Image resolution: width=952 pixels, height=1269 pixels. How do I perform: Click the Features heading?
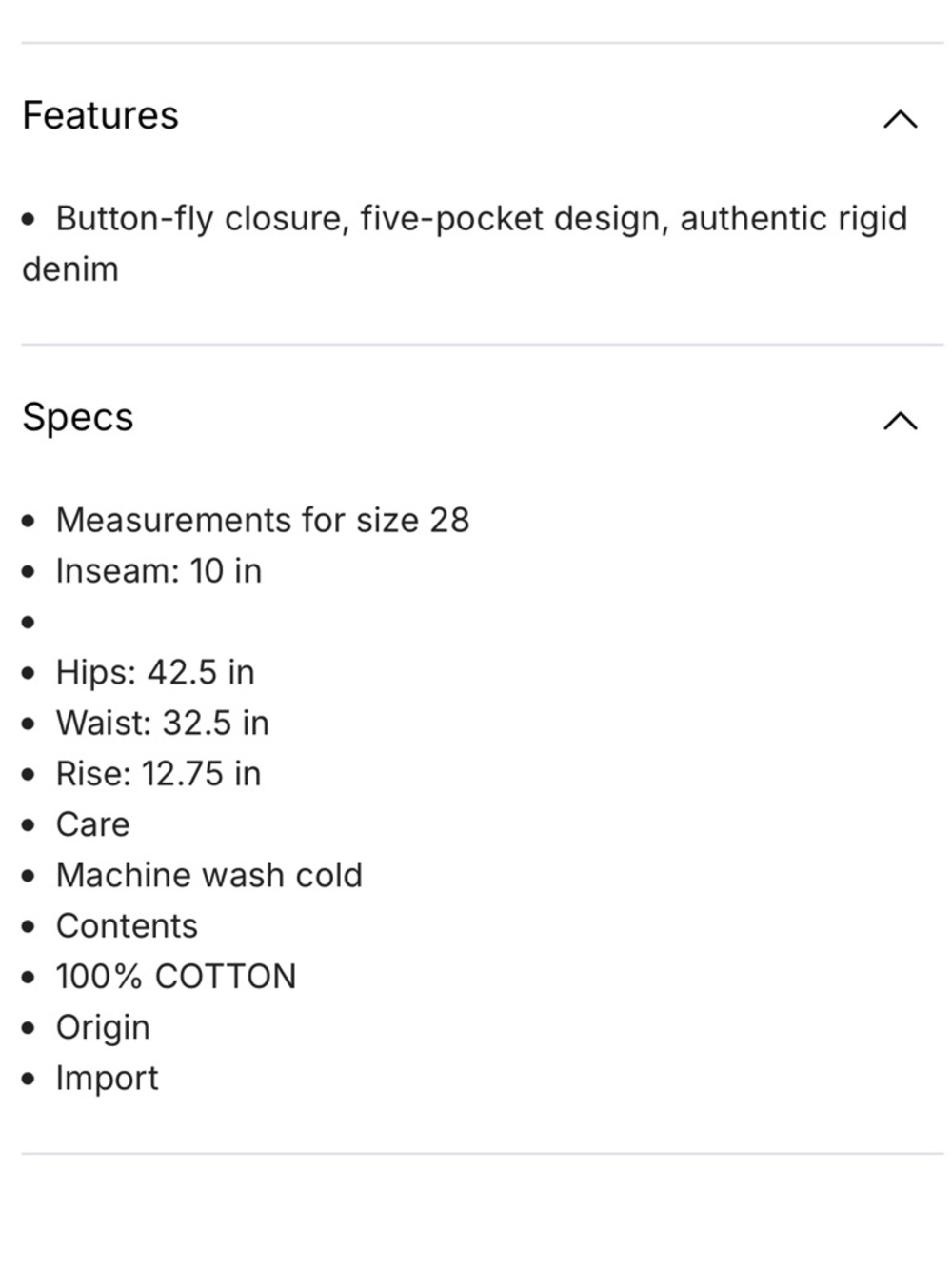pos(100,115)
